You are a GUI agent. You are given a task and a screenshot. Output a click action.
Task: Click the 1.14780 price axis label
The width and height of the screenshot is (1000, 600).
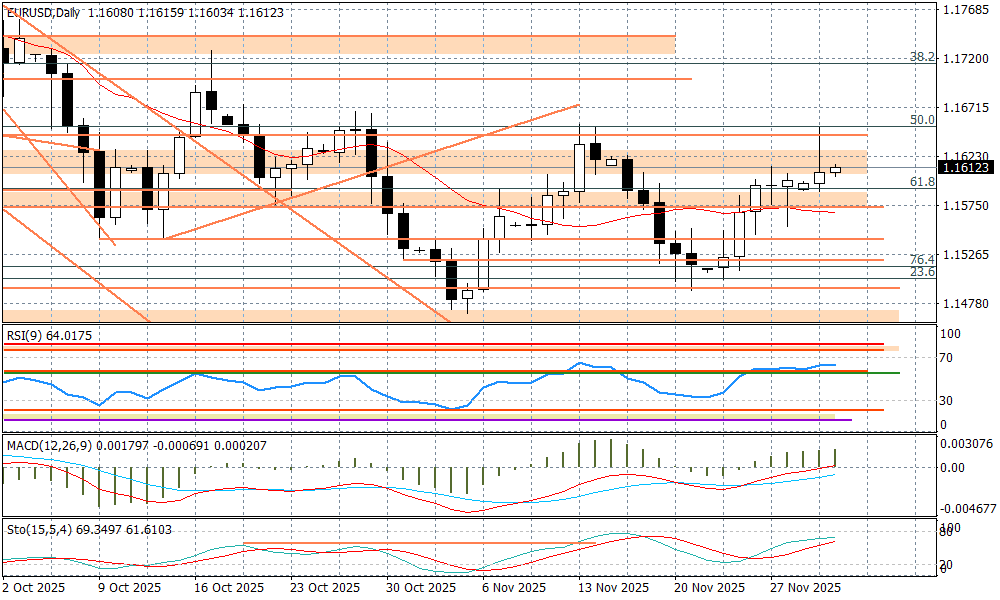pos(966,303)
